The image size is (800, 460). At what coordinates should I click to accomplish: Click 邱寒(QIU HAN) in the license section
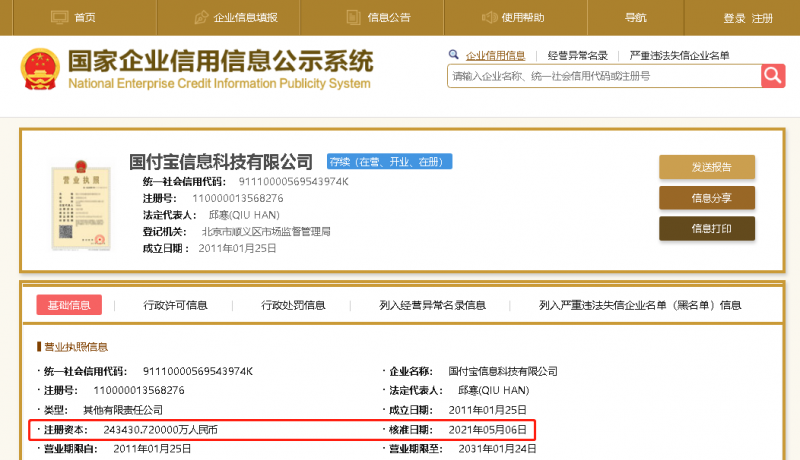(x=493, y=391)
